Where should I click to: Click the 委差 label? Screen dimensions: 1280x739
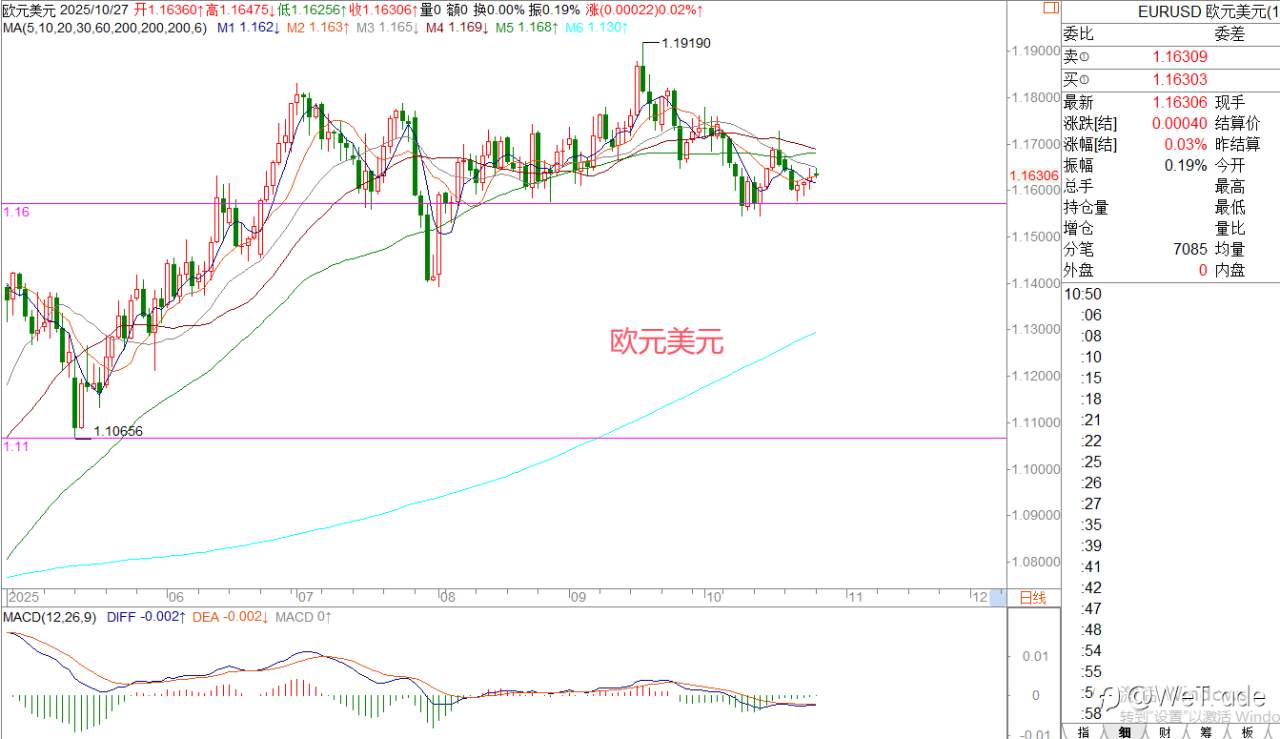[x=1230, y=34]
